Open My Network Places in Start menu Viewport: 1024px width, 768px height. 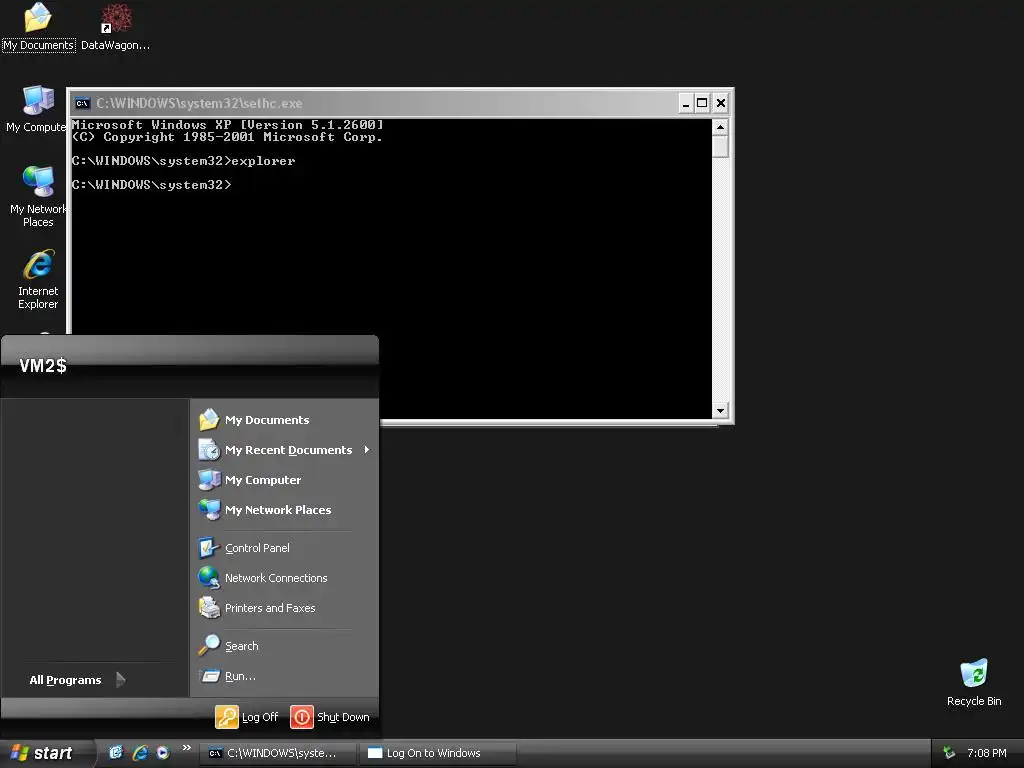click(x=284, y=510)
